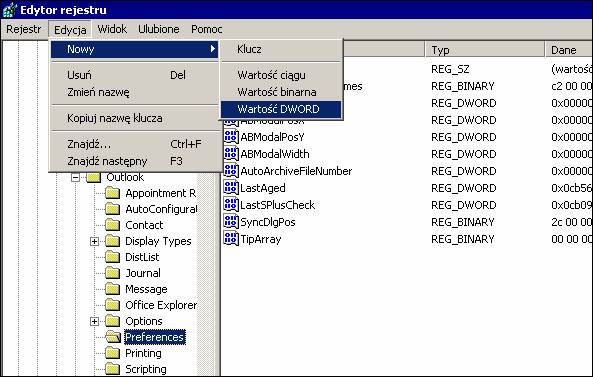Open the Rejestr menu

click(x=23, y=29)
